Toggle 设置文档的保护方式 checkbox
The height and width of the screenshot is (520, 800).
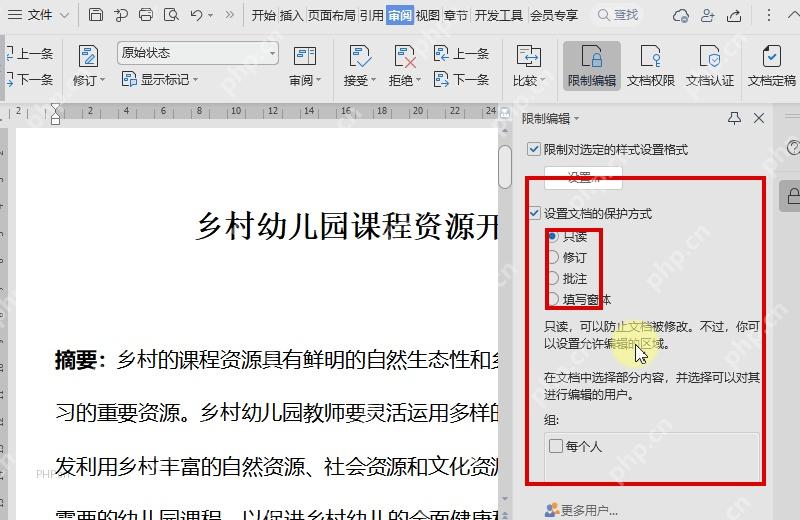click(534, 213)
